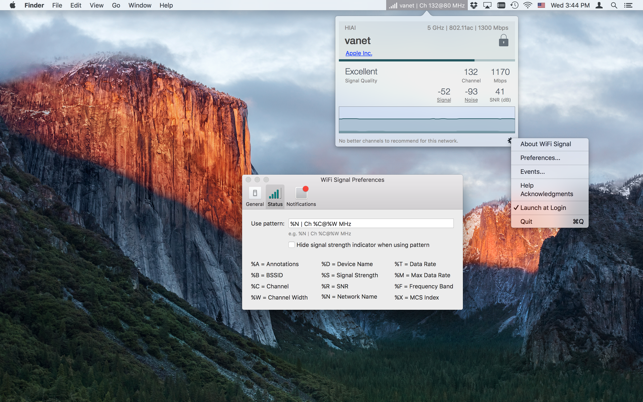Open the General preferences tab
643x402 pixels.
click(255, 195)
